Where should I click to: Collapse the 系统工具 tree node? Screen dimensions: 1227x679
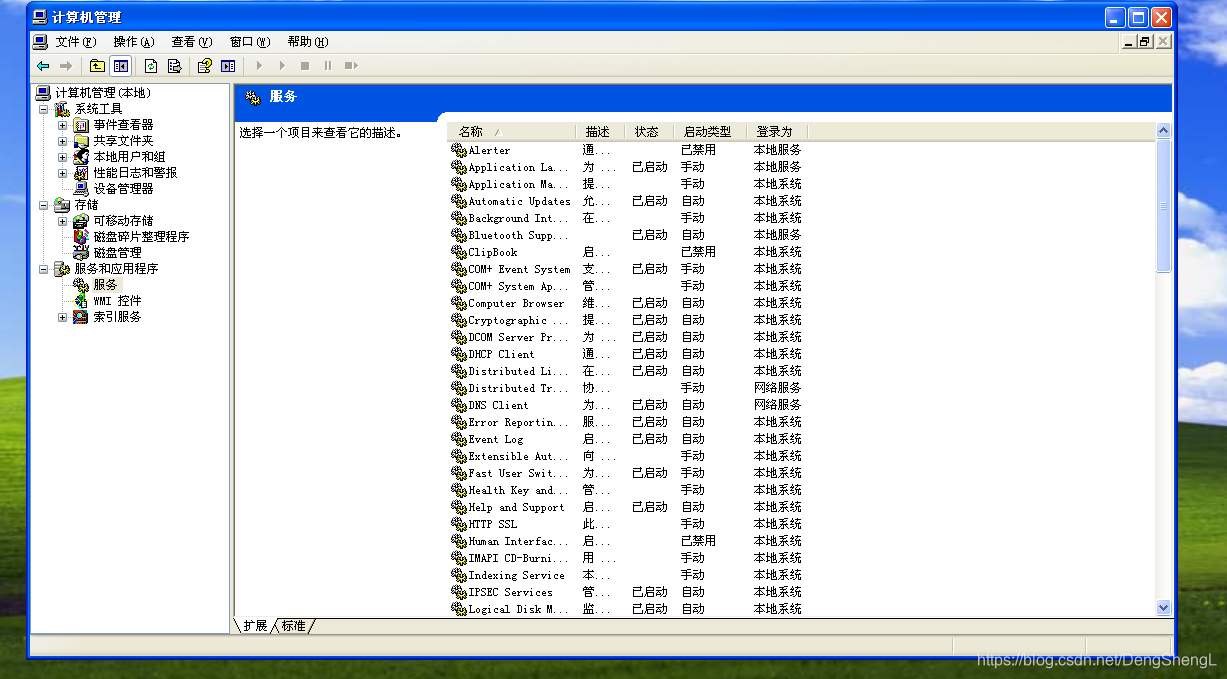[43, 109]
